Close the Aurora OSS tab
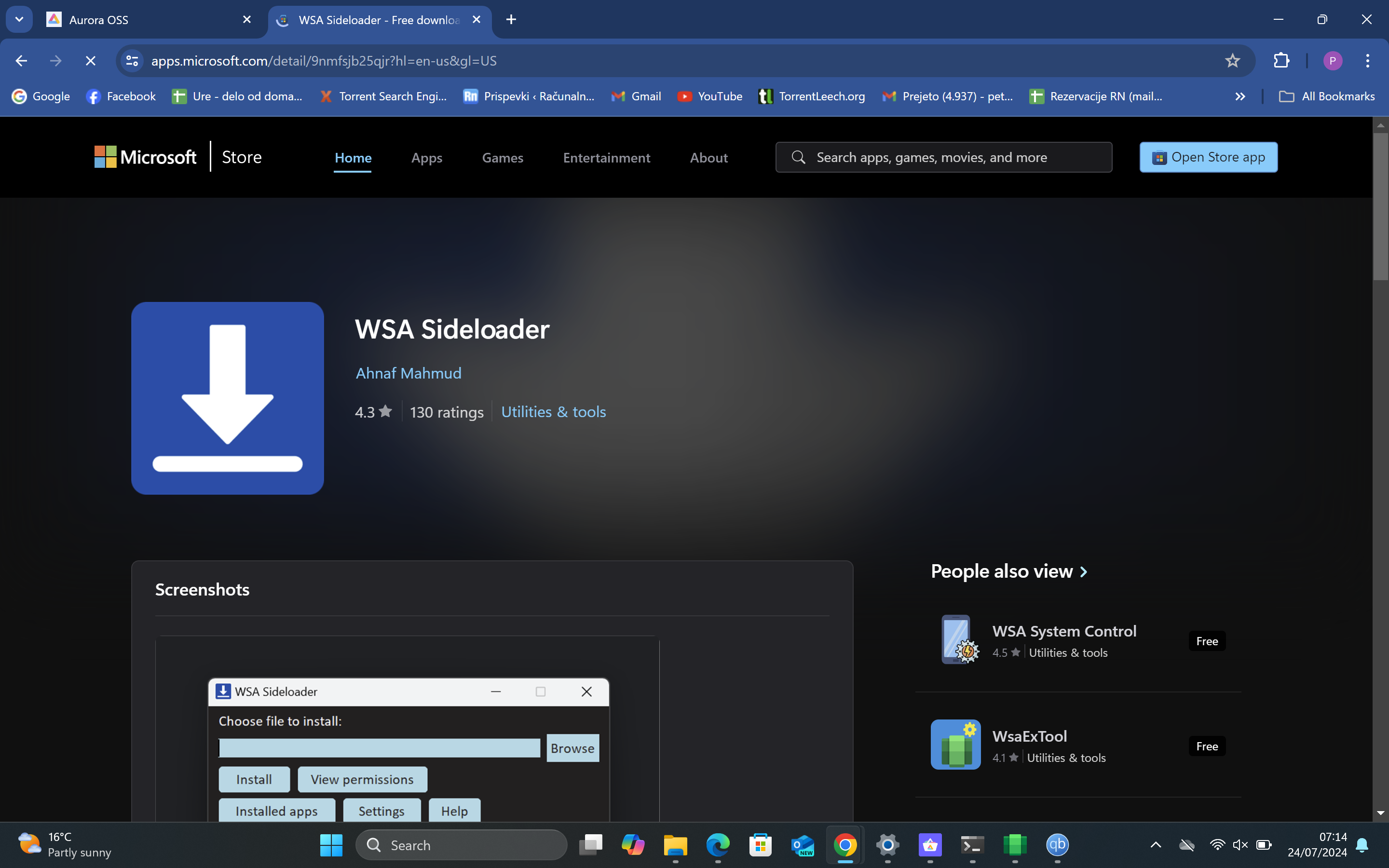 coord(247,19)
